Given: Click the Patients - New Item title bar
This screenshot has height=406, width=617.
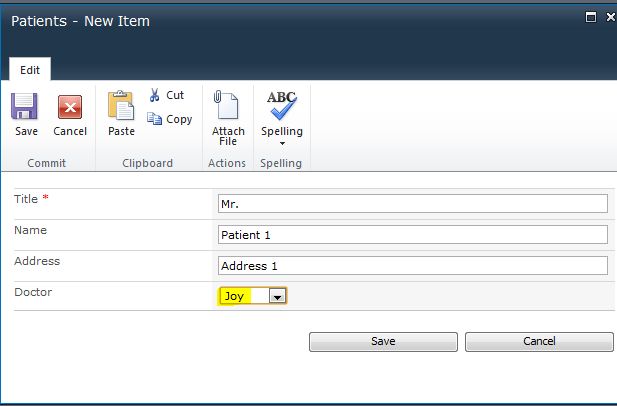Looking at the screenshot, I should [x=300, y=20].
